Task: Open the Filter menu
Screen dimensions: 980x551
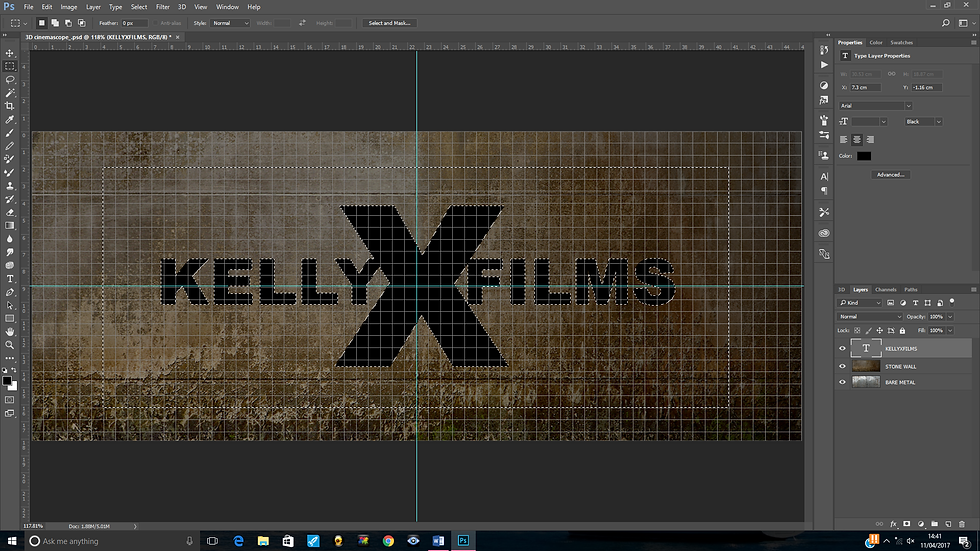Action: (162, 7)
